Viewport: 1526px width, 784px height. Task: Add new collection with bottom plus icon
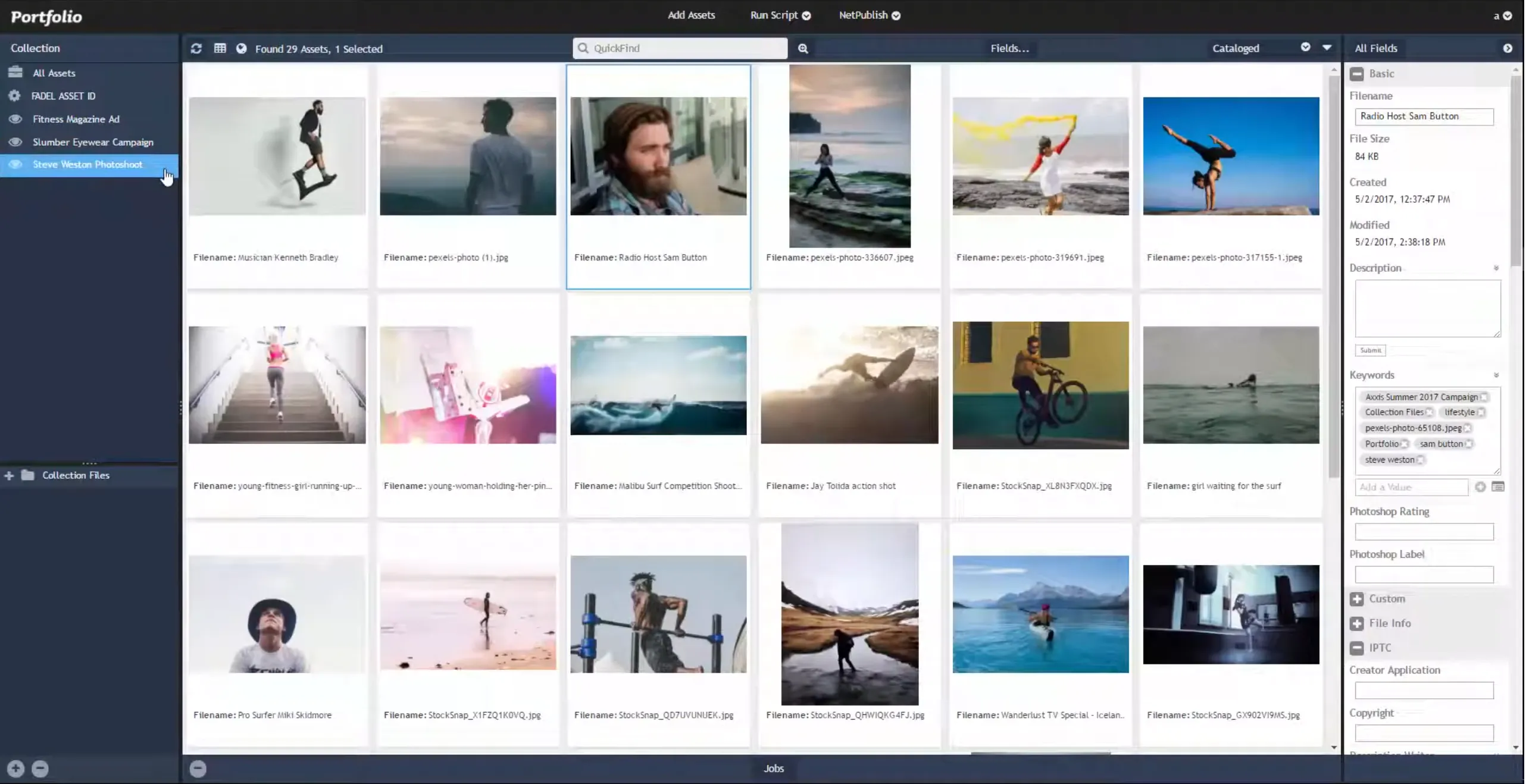click(x=15, y=769)
